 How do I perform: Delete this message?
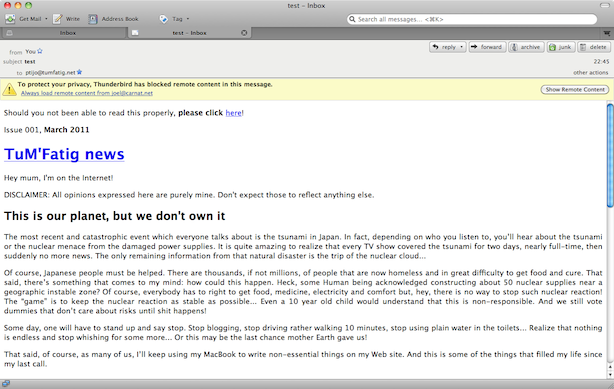click(594, 47)
